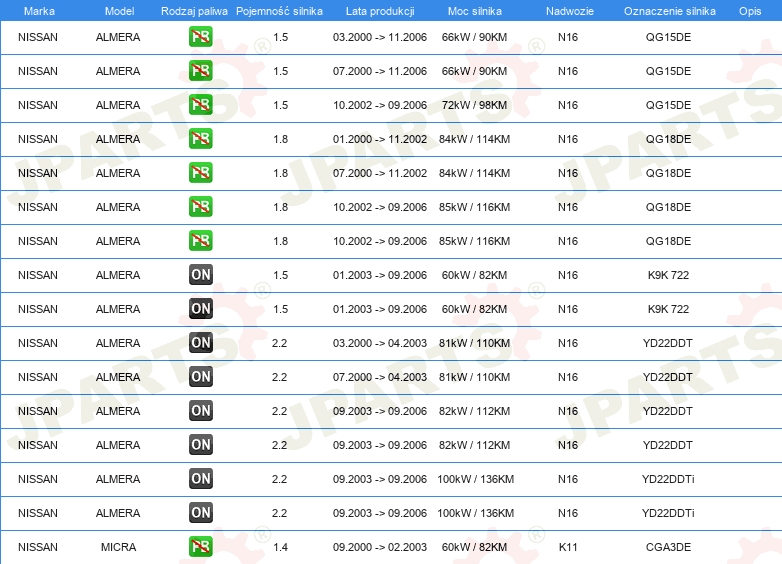
Task: Click the Opis column header
Action: click(x=750, y=11)
